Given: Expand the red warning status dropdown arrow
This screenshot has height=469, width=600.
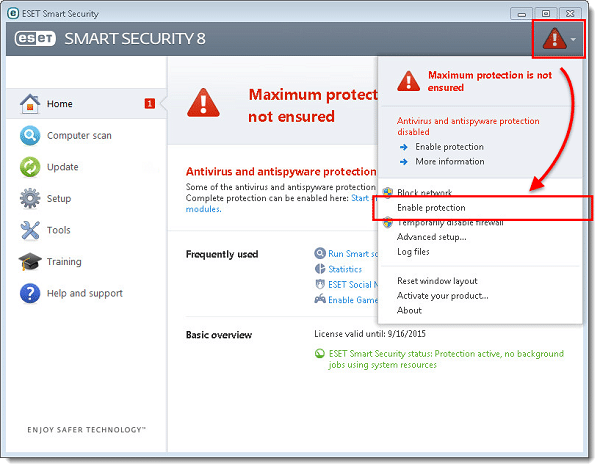Looking at the screenshot, I should click(x=573, y=39).
